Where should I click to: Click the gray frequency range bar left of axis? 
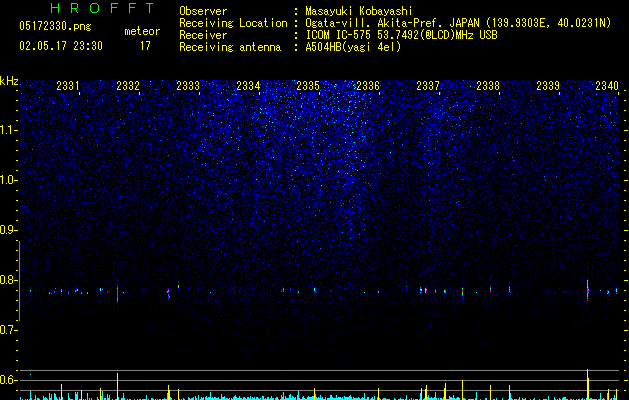pos(20,281)
